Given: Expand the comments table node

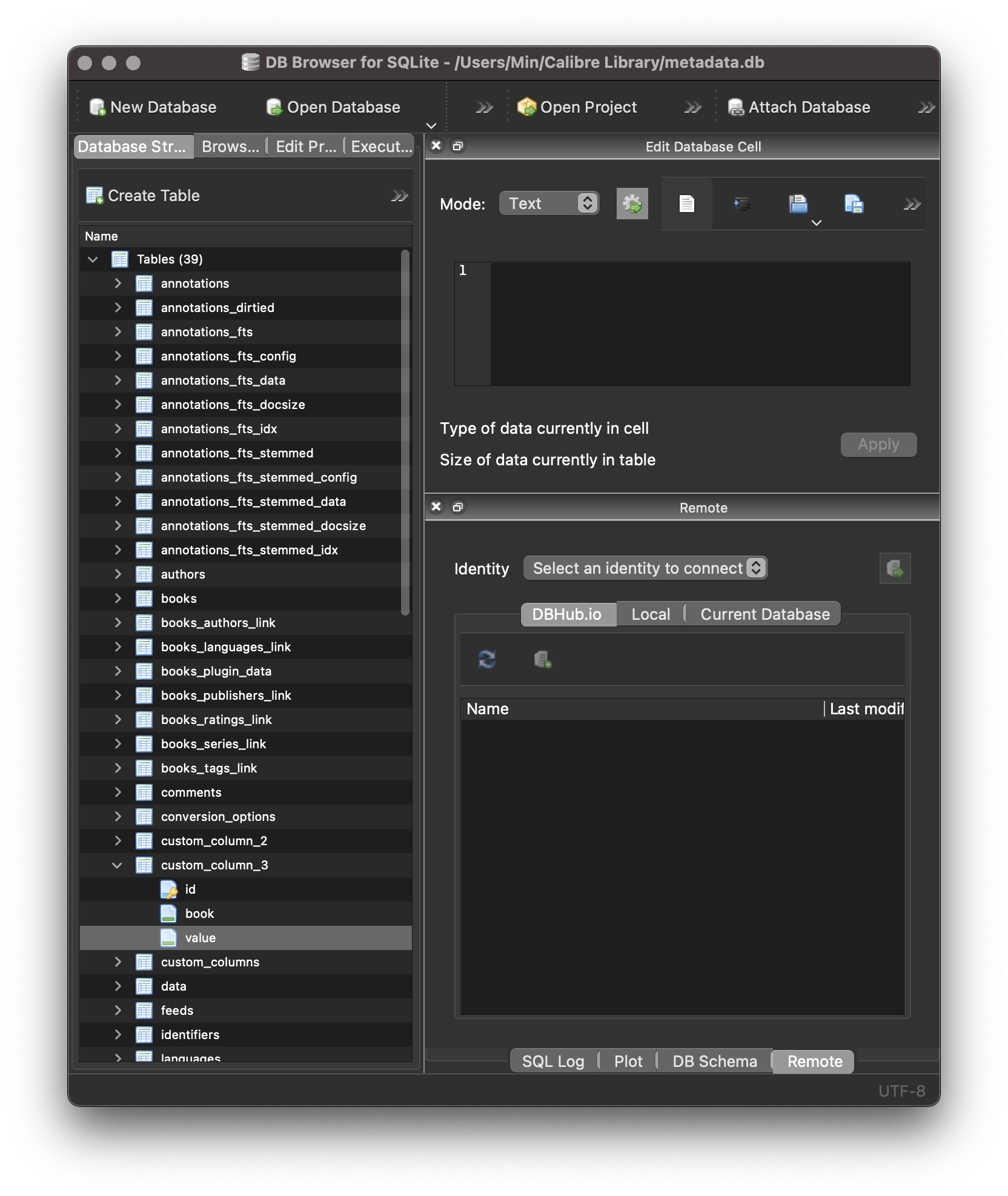Looking at the screenshot, I should click(118, 792).
